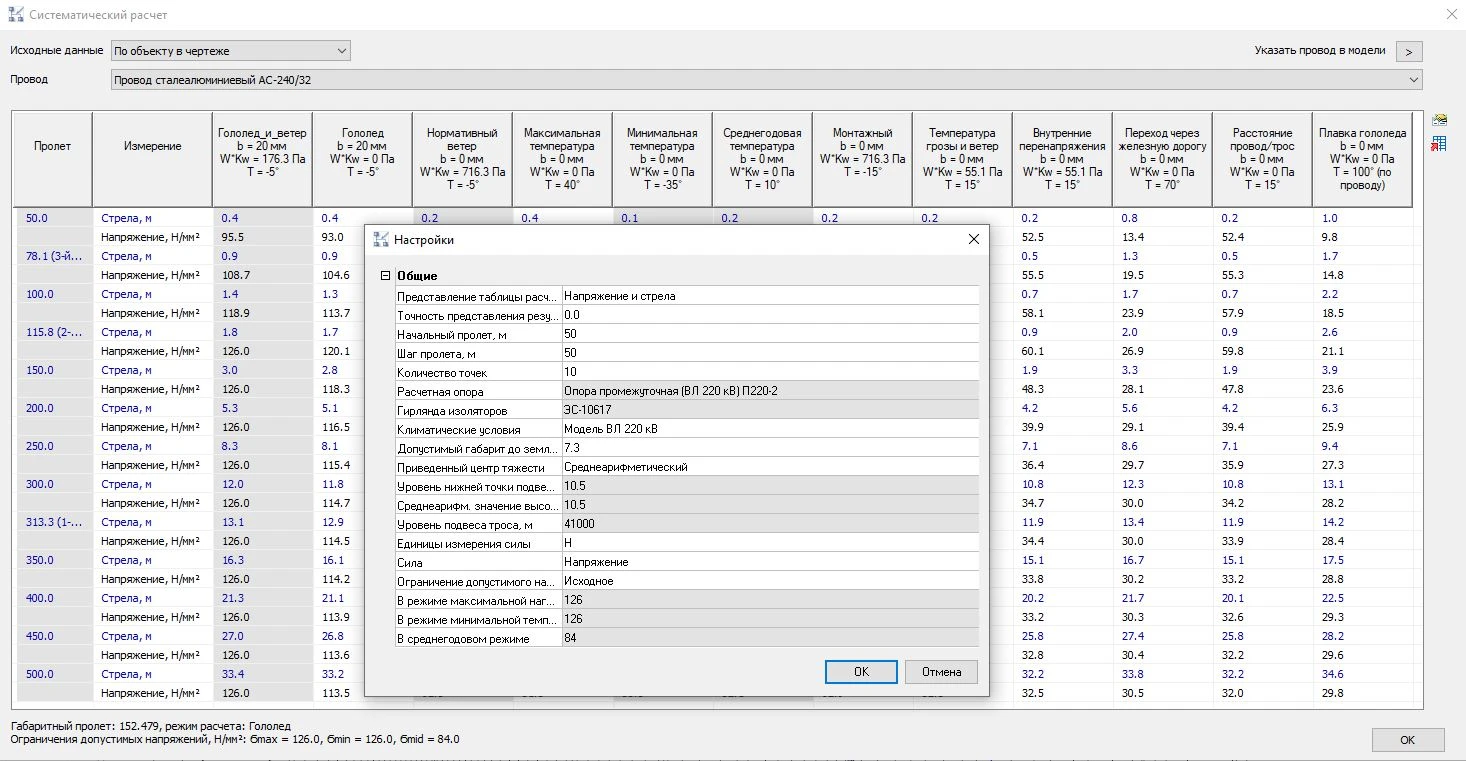
Task: Select the Плавка гололеда column header
Action: (x=1362, y=158)
